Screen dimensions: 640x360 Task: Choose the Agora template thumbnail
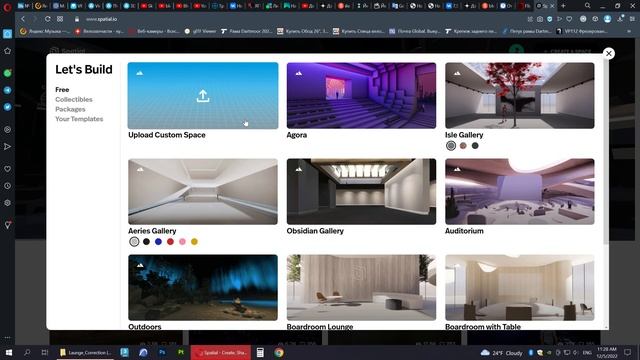click(361, 96)
